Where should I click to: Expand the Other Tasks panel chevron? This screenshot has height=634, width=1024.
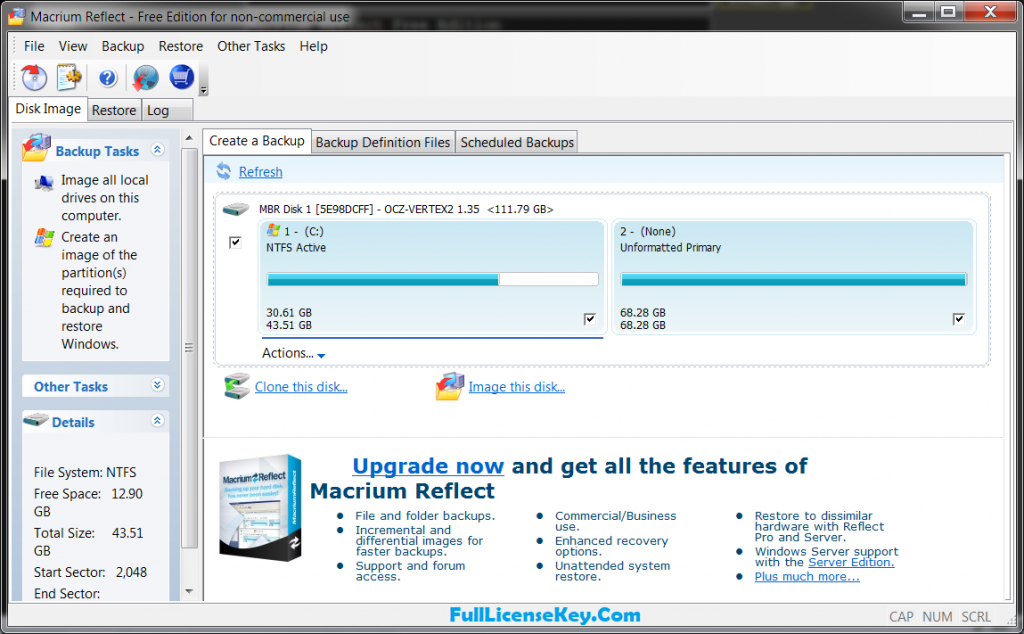[x=157, y=385]
